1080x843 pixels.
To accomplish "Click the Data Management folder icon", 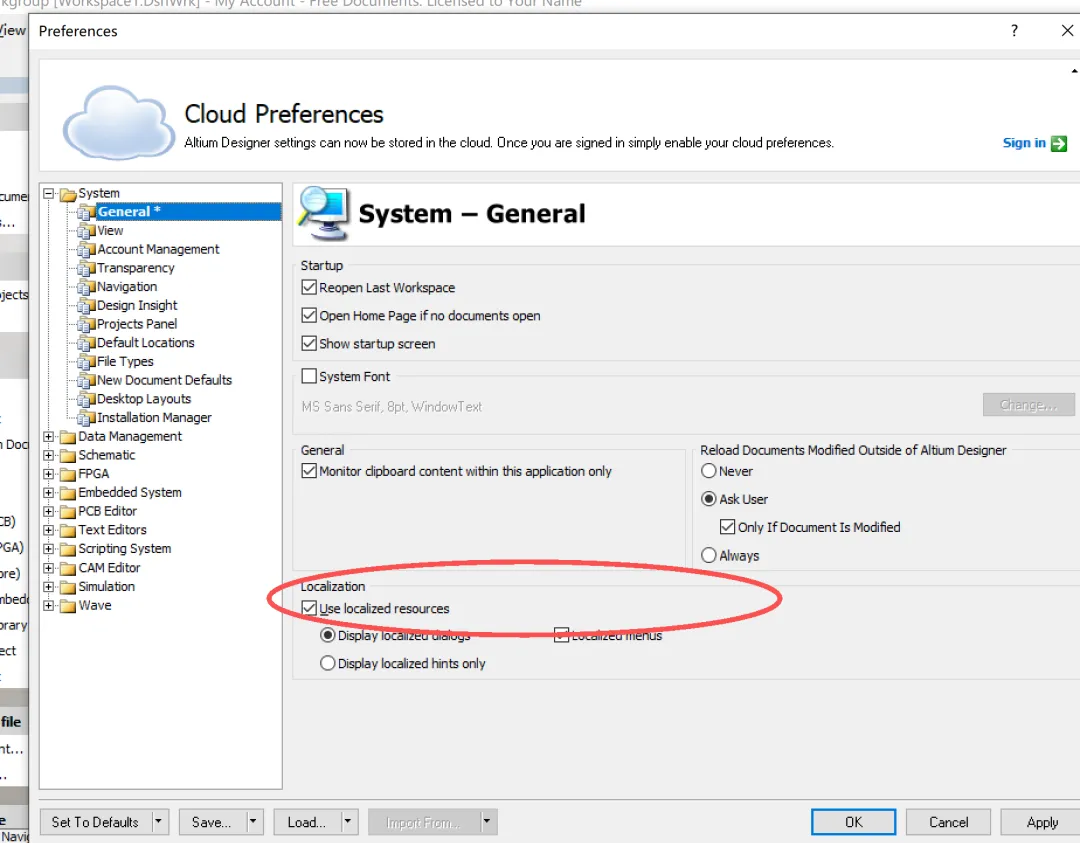I will pos(68,437).
